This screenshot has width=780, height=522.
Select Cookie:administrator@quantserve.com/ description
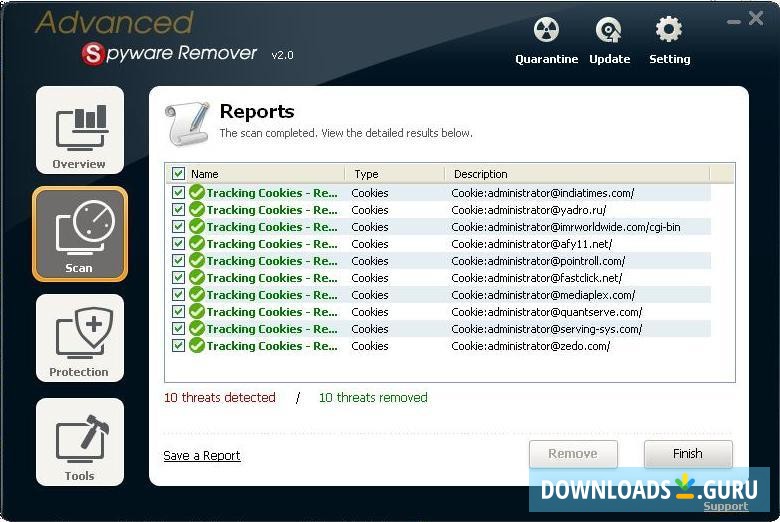coord(546,312)
